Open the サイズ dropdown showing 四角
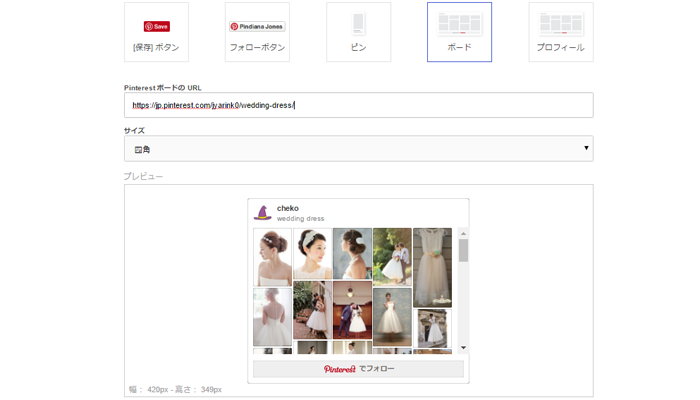 (358, 149)
